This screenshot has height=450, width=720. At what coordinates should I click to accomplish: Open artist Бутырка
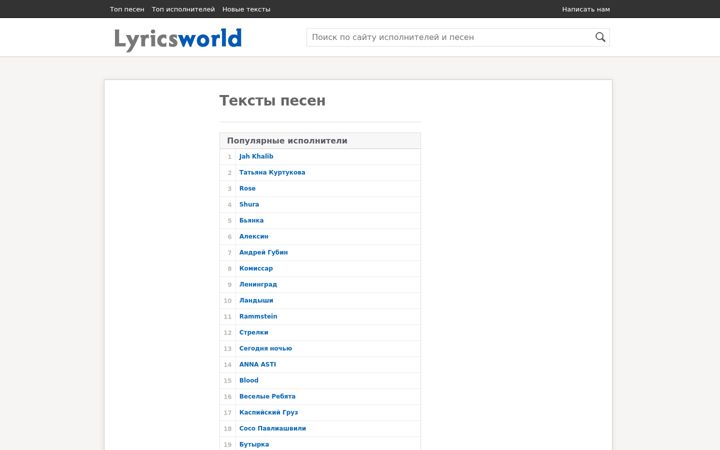click(254, 444)
